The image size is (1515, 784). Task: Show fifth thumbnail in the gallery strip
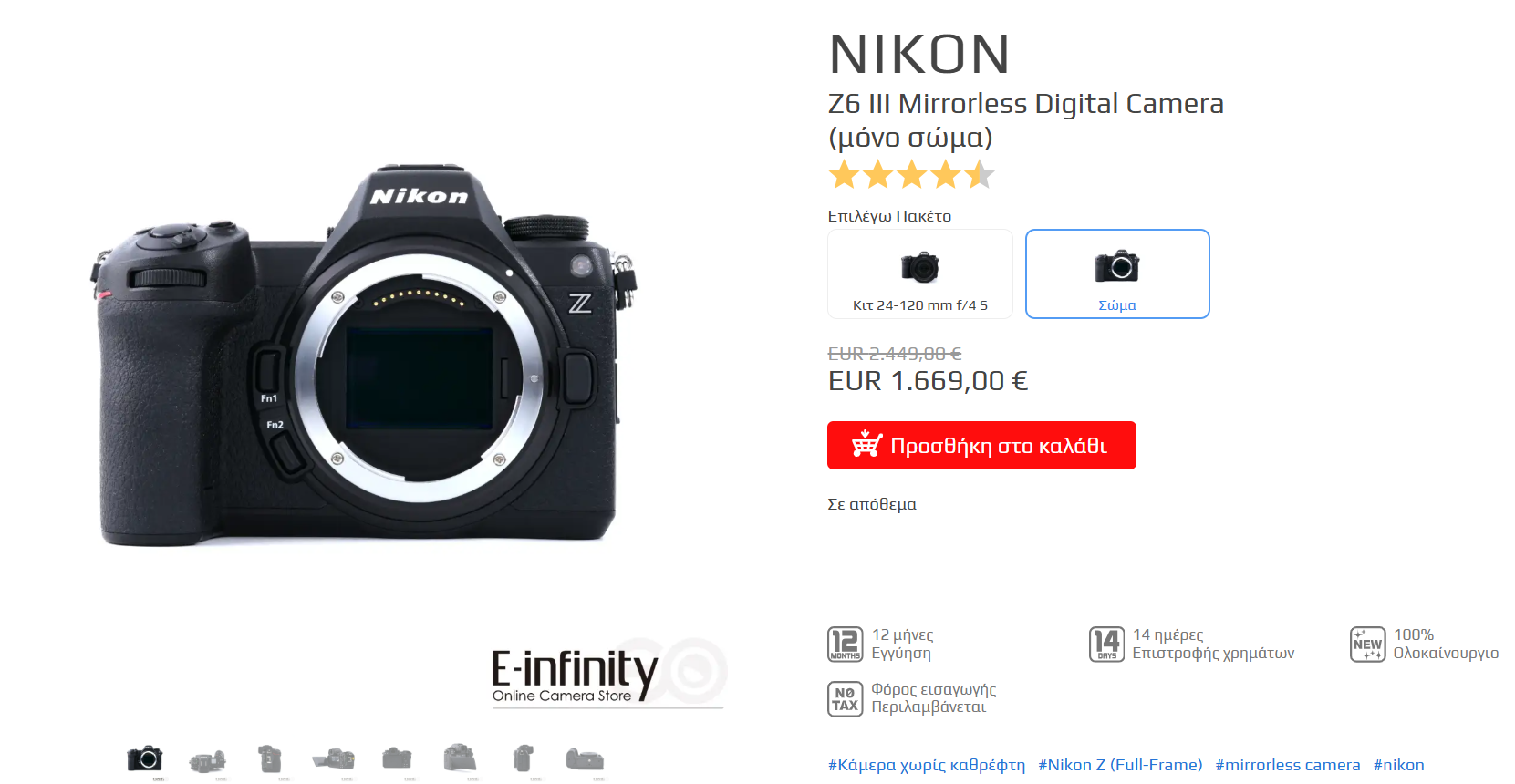click(x=397, y=759)
